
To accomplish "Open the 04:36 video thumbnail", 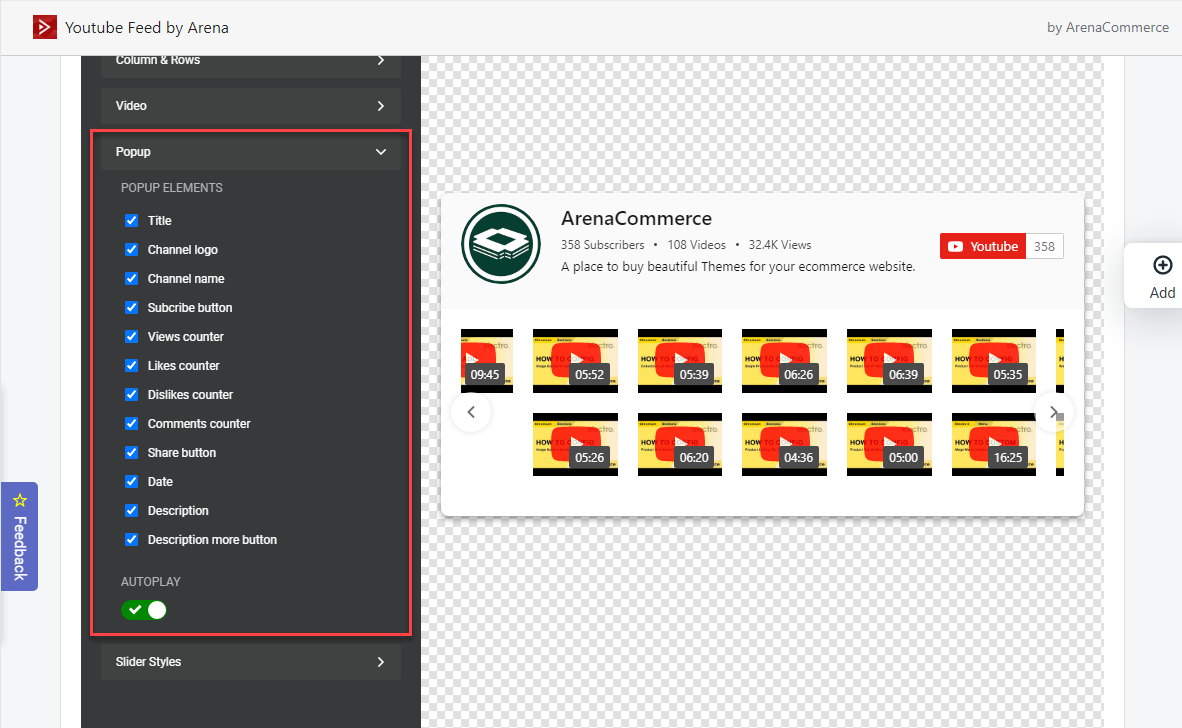I will pyautogui.click(x=784, y=445).
